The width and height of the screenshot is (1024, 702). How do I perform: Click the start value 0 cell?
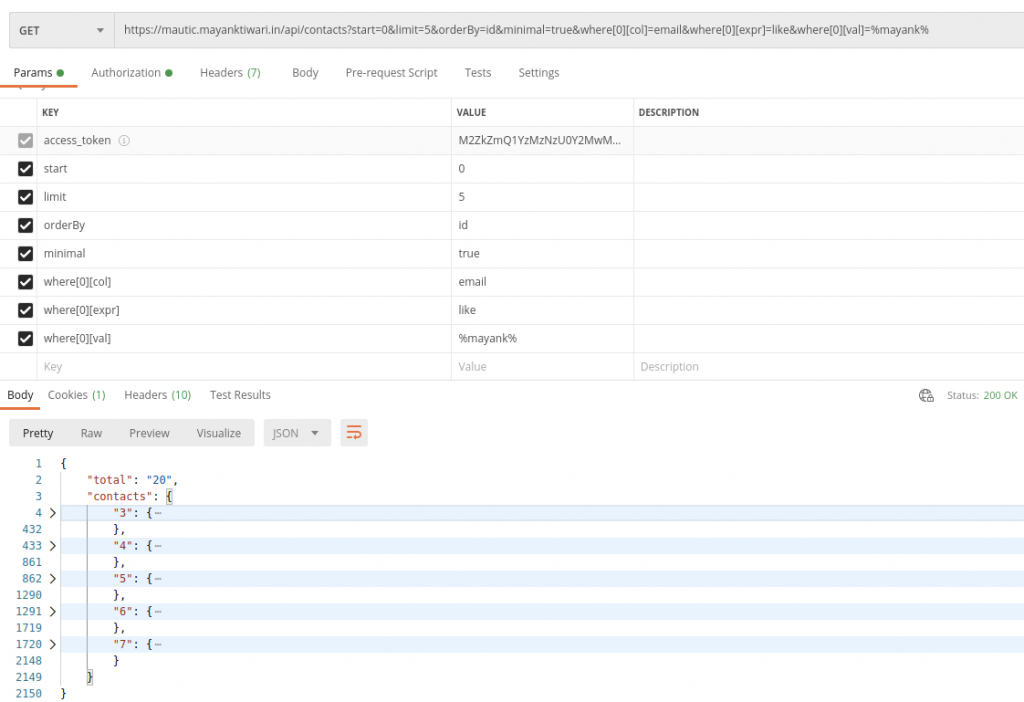(542, 168)
